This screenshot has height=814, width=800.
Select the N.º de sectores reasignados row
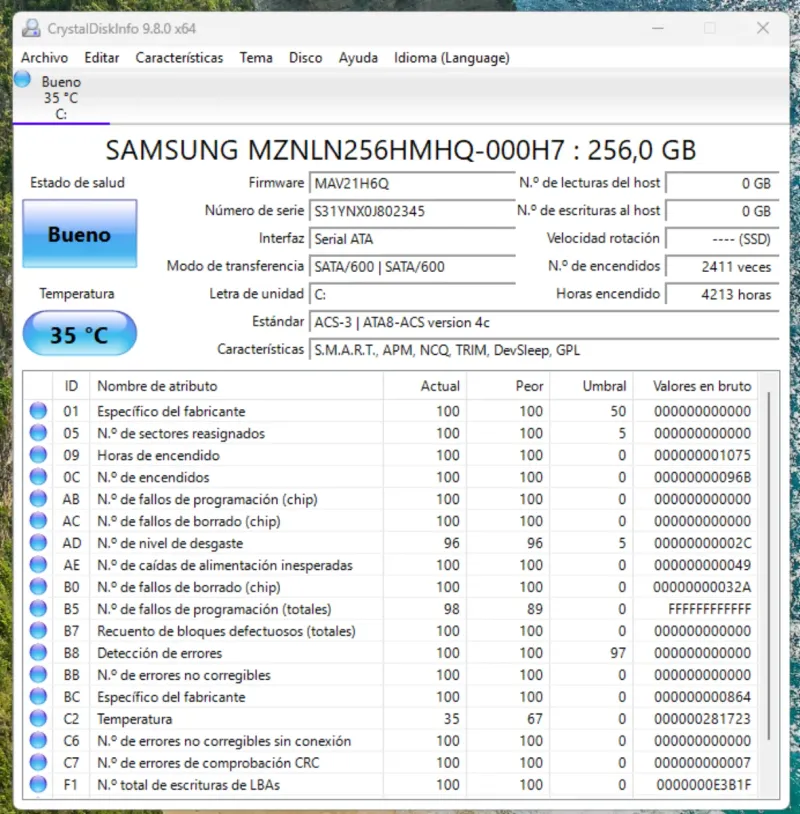coord(390,432)
